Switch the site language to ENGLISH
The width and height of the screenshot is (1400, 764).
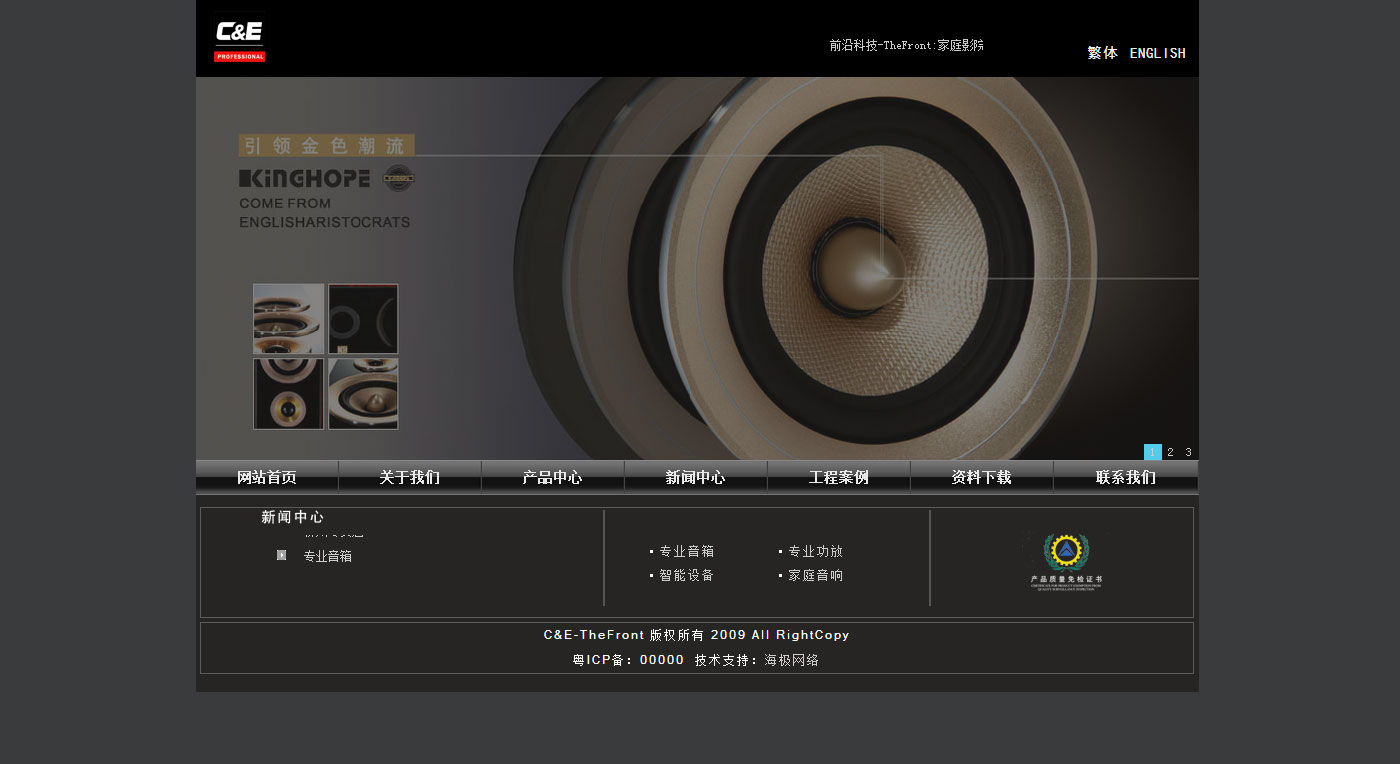pos(1158,53)
